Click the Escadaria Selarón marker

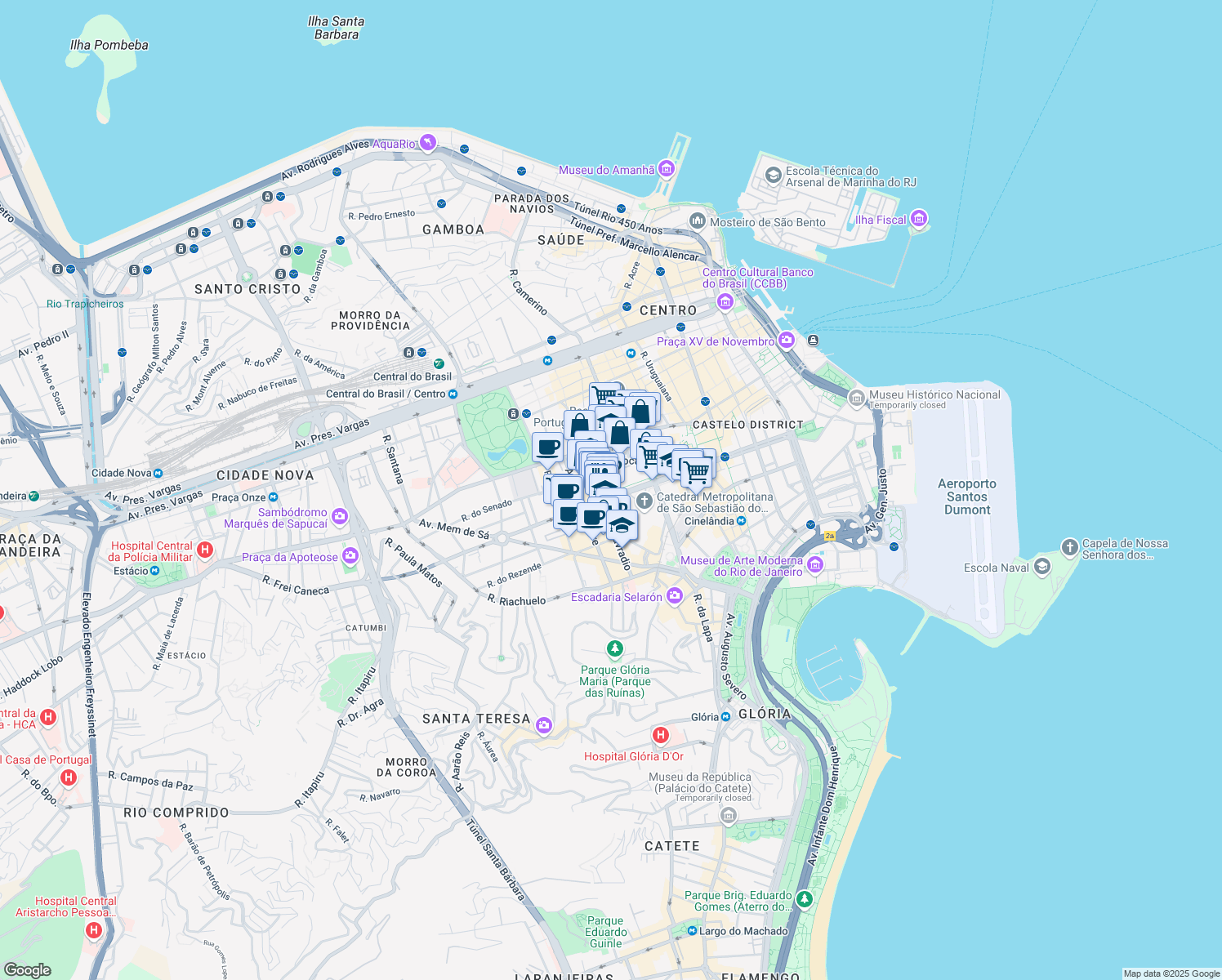point(673,596)
